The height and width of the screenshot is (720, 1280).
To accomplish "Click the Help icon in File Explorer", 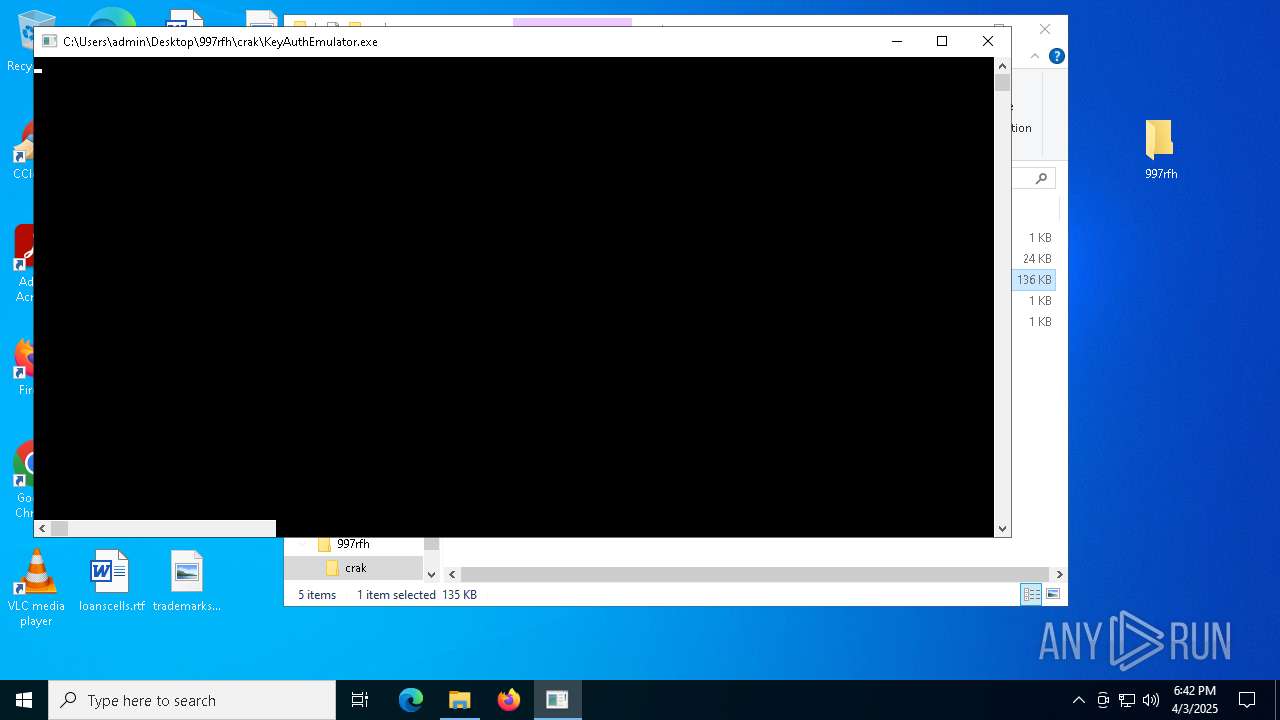I will pyautogui.click(x=1056, y=56).
